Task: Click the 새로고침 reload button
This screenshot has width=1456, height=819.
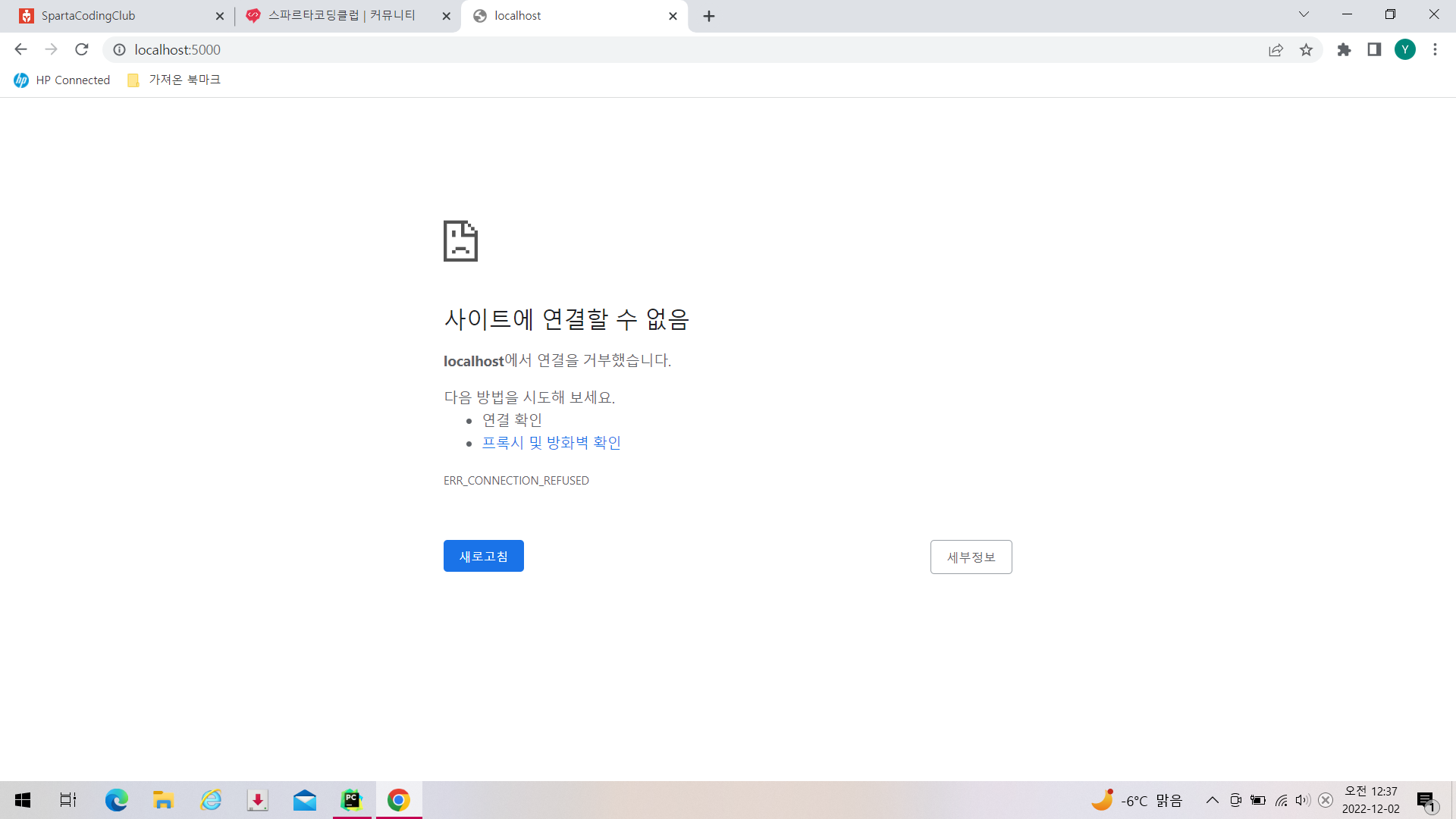Action: (x=484, y=556)
